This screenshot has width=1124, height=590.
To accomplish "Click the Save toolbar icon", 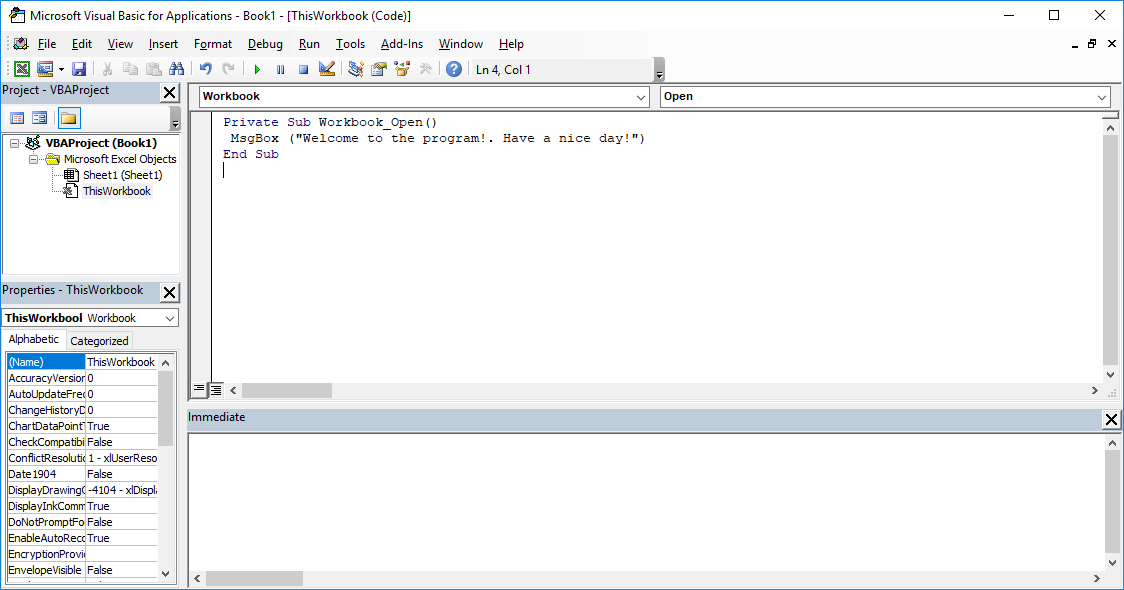I will 78,68.
